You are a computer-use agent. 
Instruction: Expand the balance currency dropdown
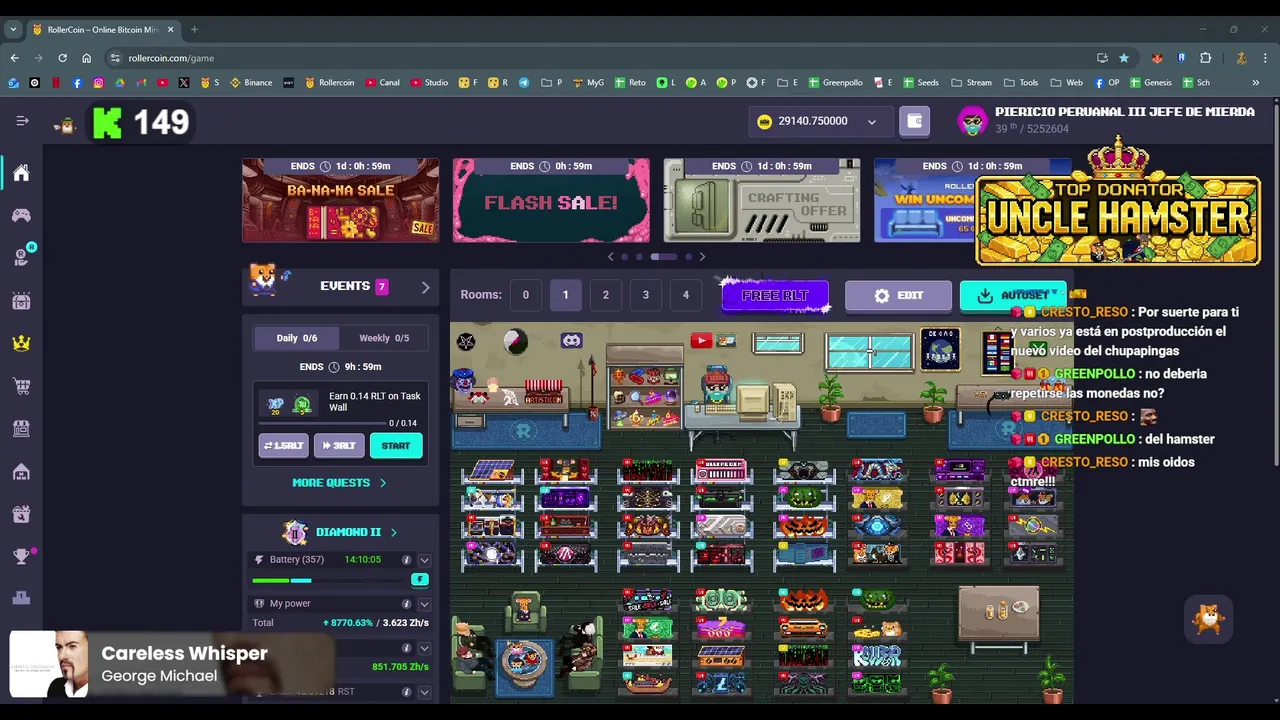pos(871,122)
